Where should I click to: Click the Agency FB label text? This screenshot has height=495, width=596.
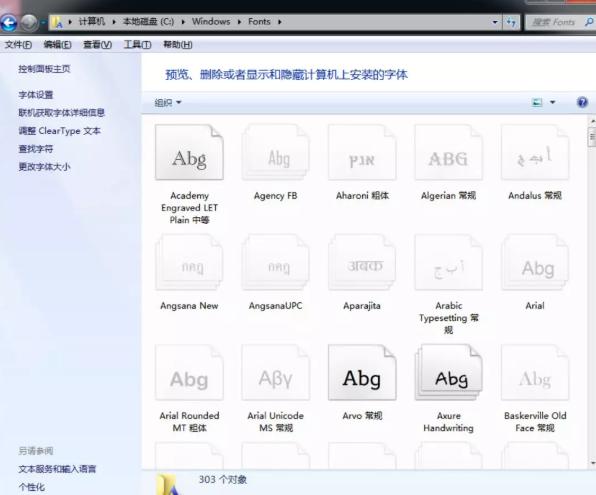[x=276, y=196]
